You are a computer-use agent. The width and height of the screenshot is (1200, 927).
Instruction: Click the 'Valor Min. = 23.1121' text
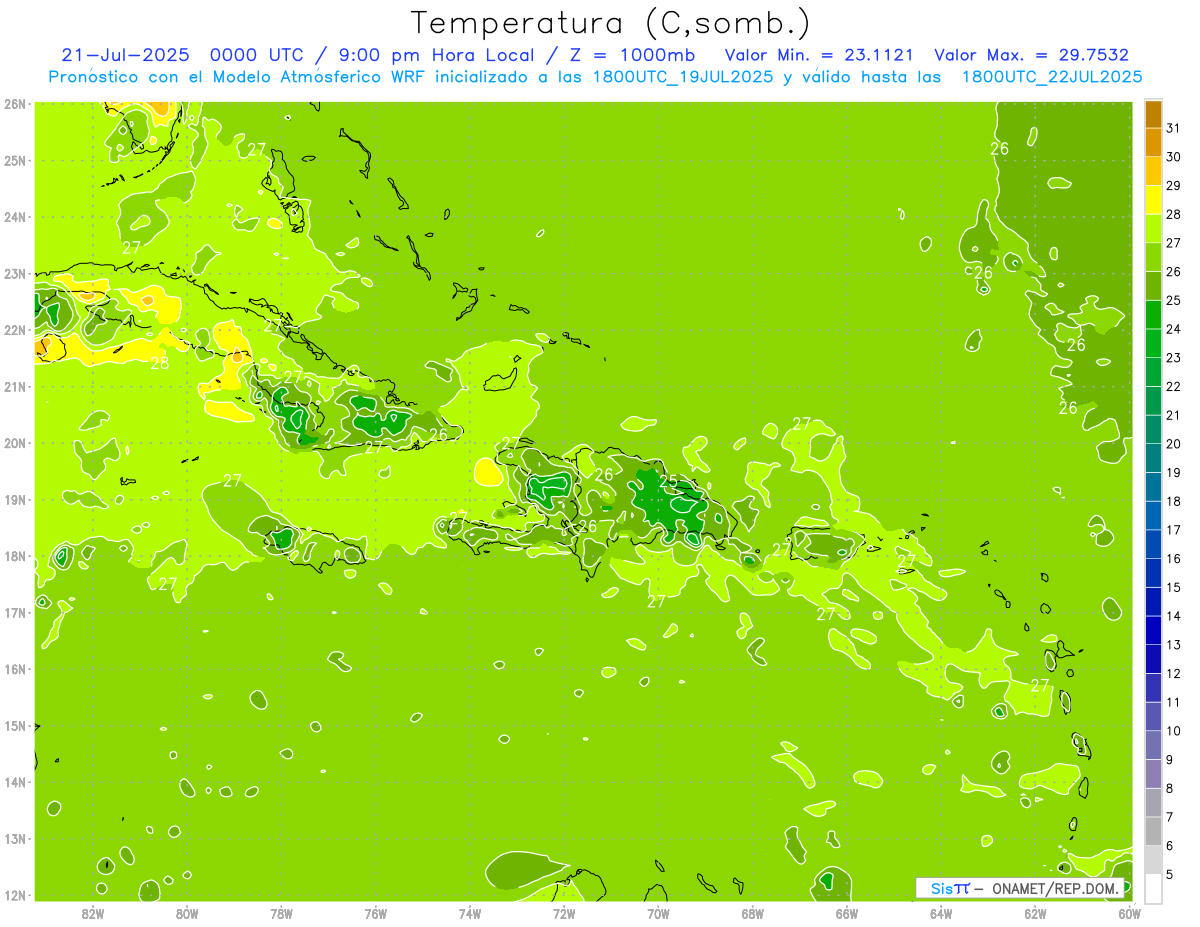[819, 54]
